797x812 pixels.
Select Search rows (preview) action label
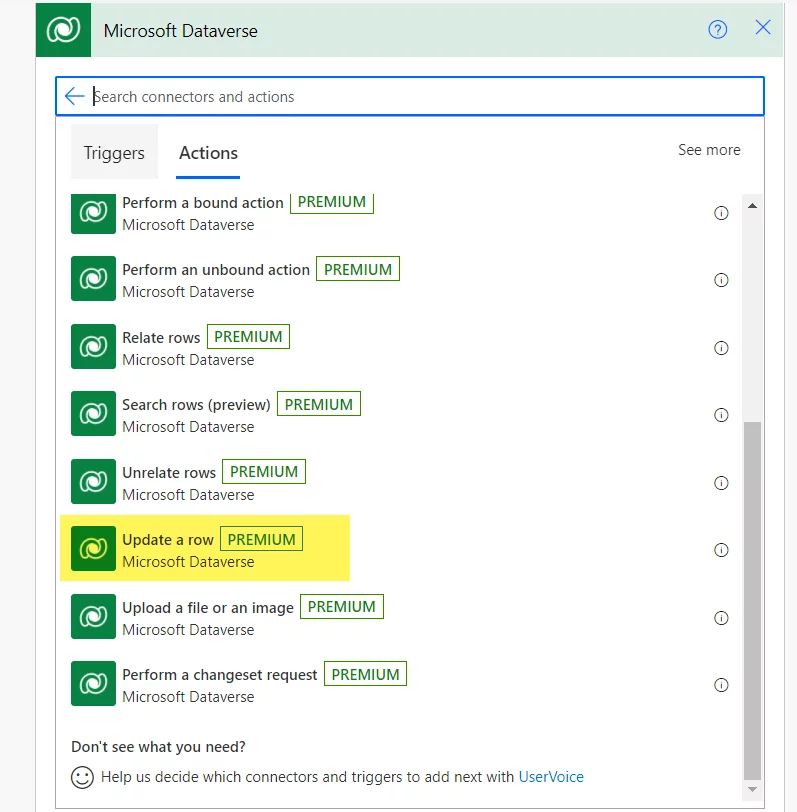pos(196,404)
